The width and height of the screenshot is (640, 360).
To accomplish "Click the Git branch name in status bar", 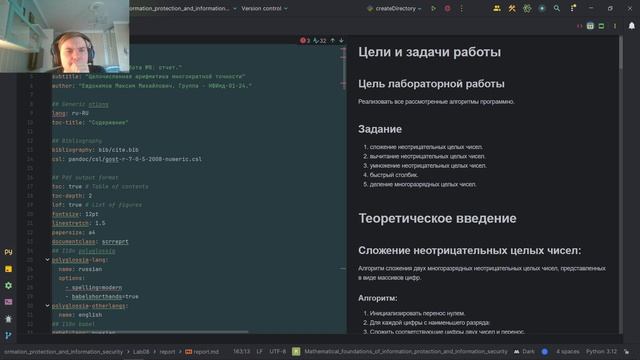I will coord(406,351).
